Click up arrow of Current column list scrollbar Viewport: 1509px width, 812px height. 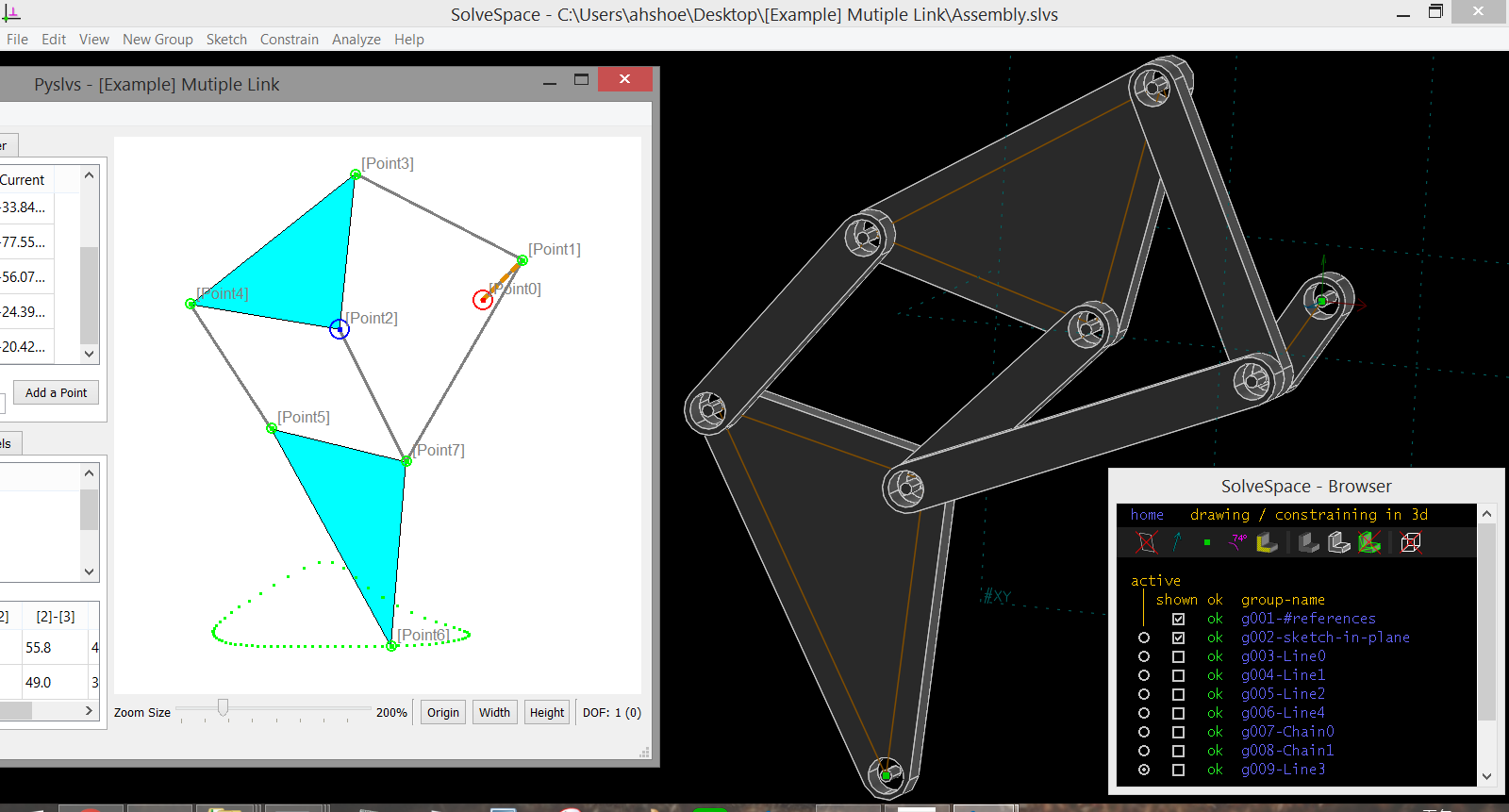tap(90, 175)
